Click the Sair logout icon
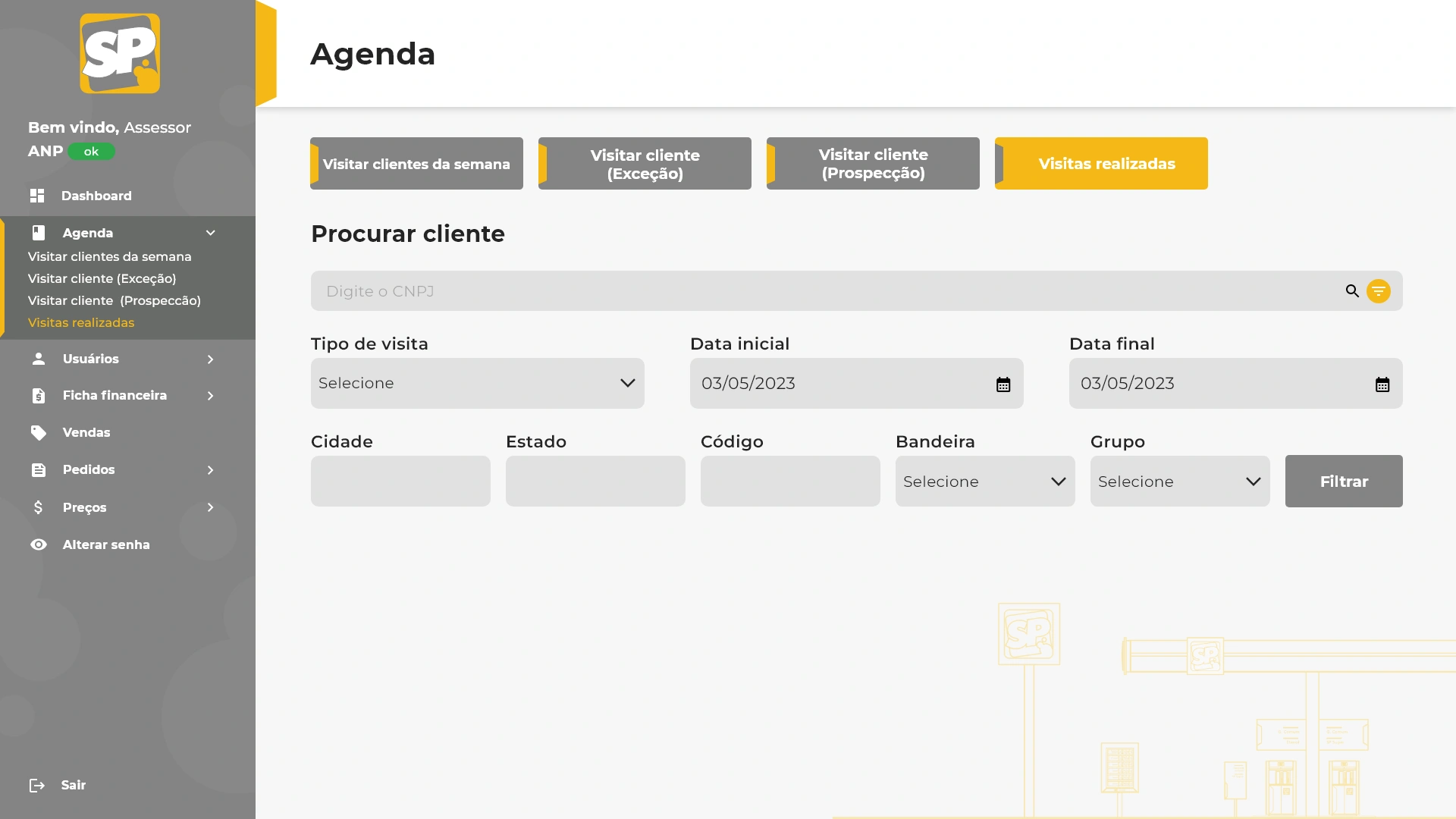 [x=37, y=785]
